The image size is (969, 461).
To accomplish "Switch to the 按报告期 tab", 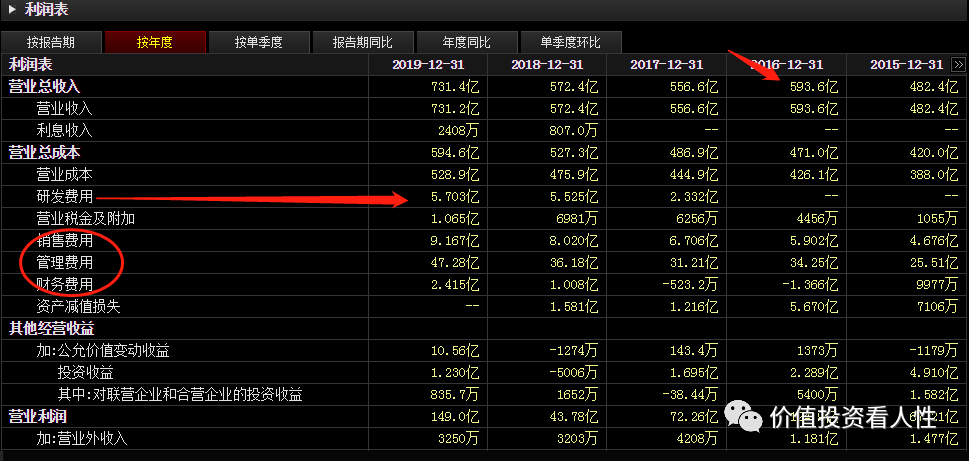I will (x=51, y=43).
